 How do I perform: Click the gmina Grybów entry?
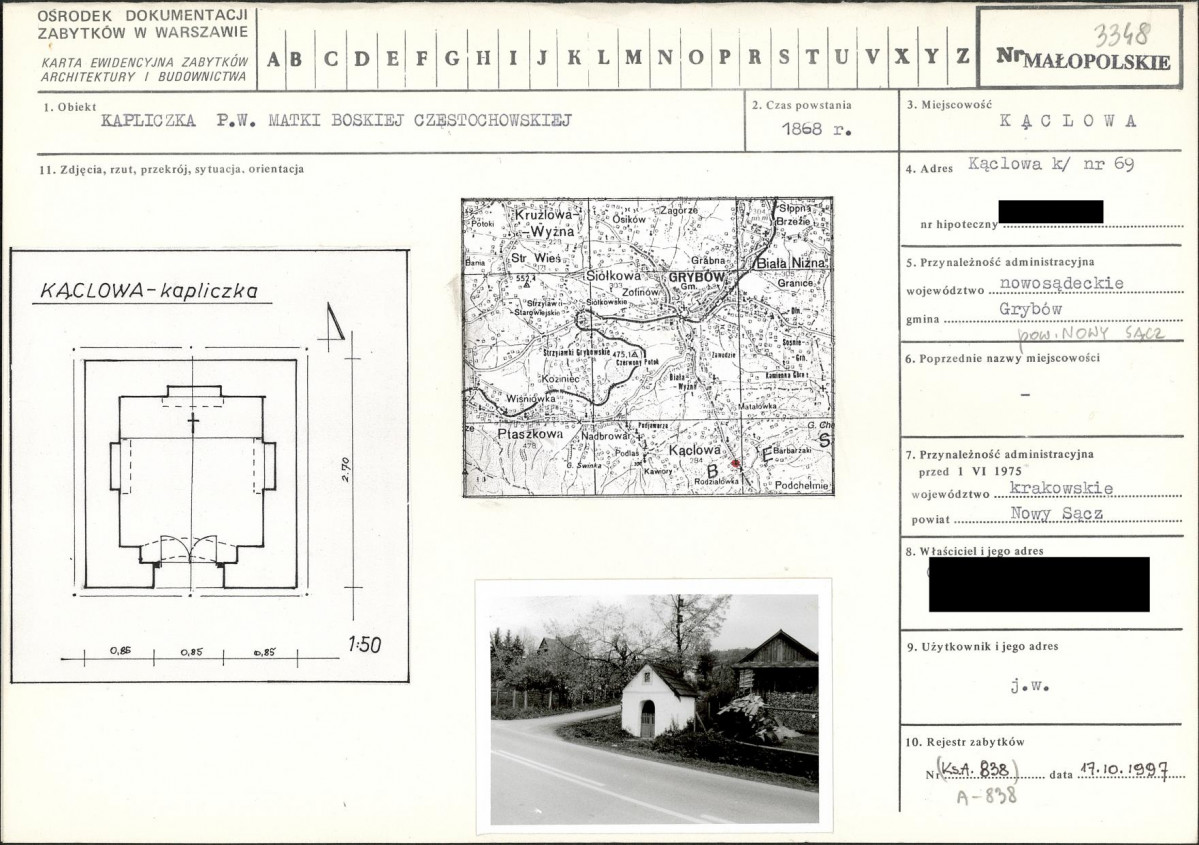1030,309
